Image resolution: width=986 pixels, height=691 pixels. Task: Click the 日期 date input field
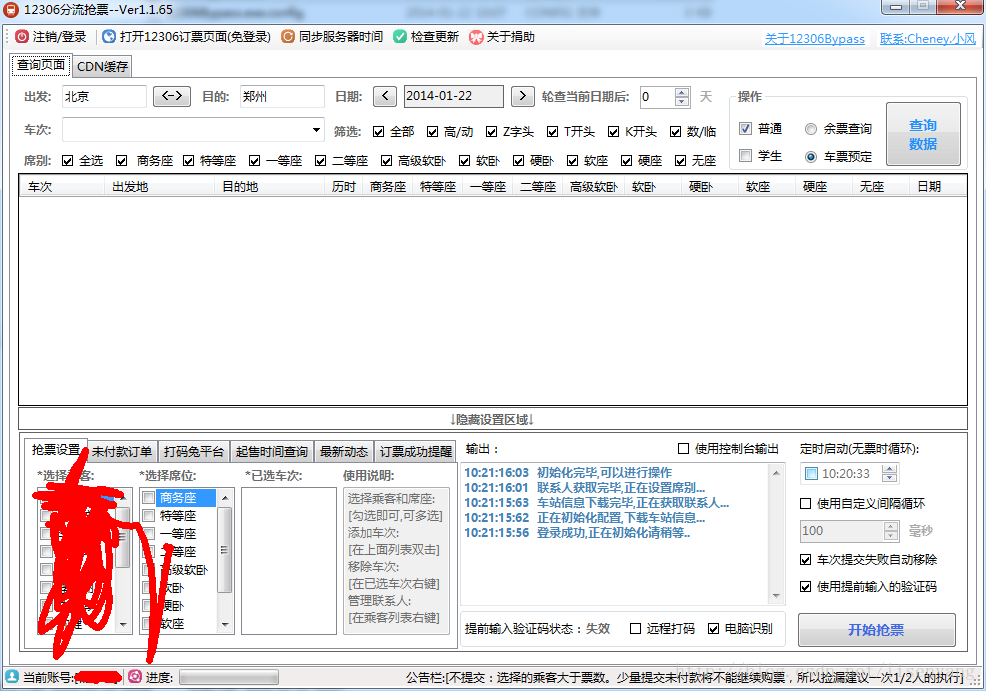point(453,96)
